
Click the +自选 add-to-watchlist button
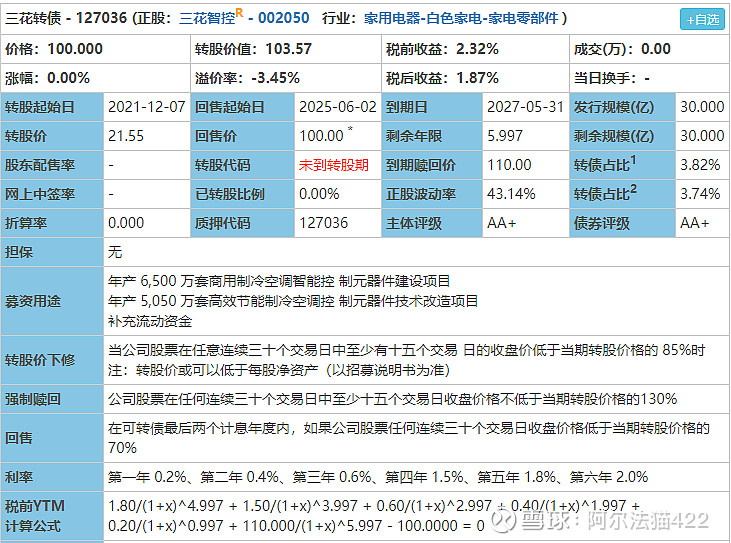[702, 20]
